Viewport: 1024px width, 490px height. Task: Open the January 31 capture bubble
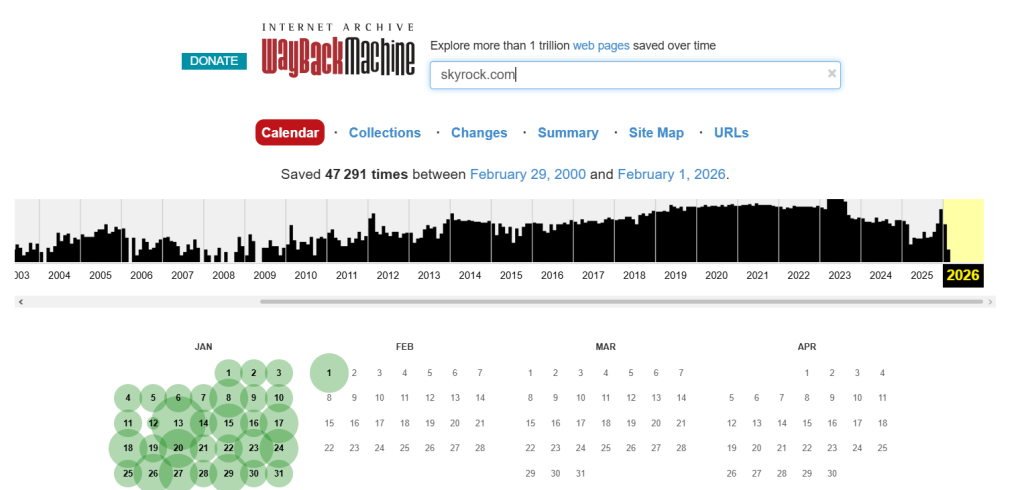279,474
